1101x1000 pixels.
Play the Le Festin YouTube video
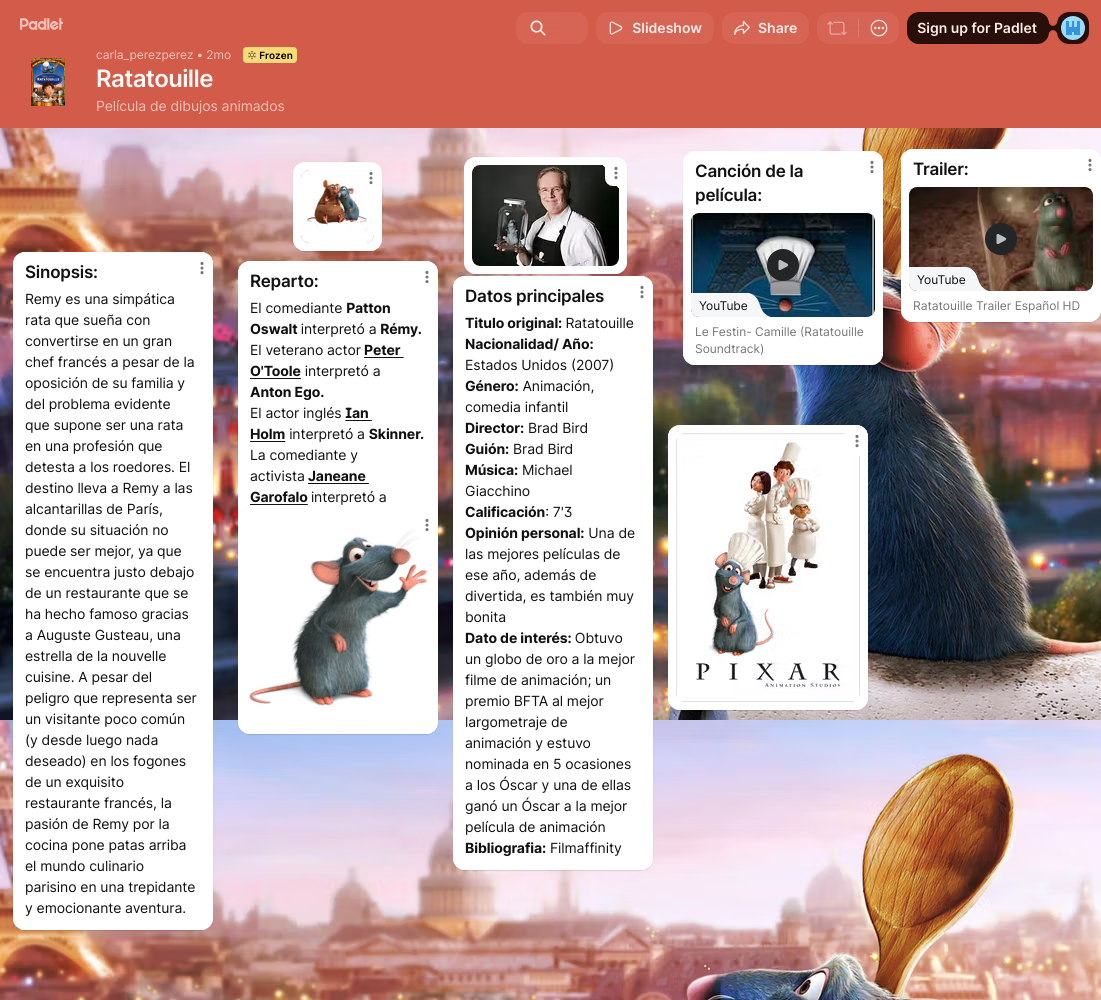783,265
